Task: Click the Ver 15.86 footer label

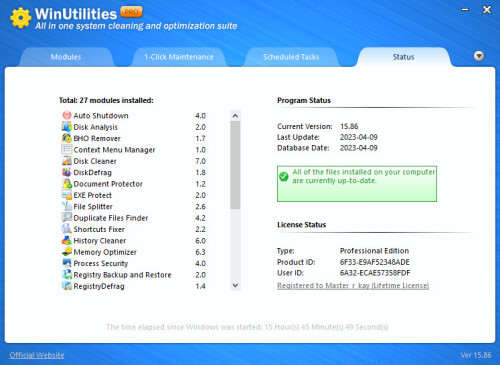Action: pyautogui.click(x=476, y=355)
